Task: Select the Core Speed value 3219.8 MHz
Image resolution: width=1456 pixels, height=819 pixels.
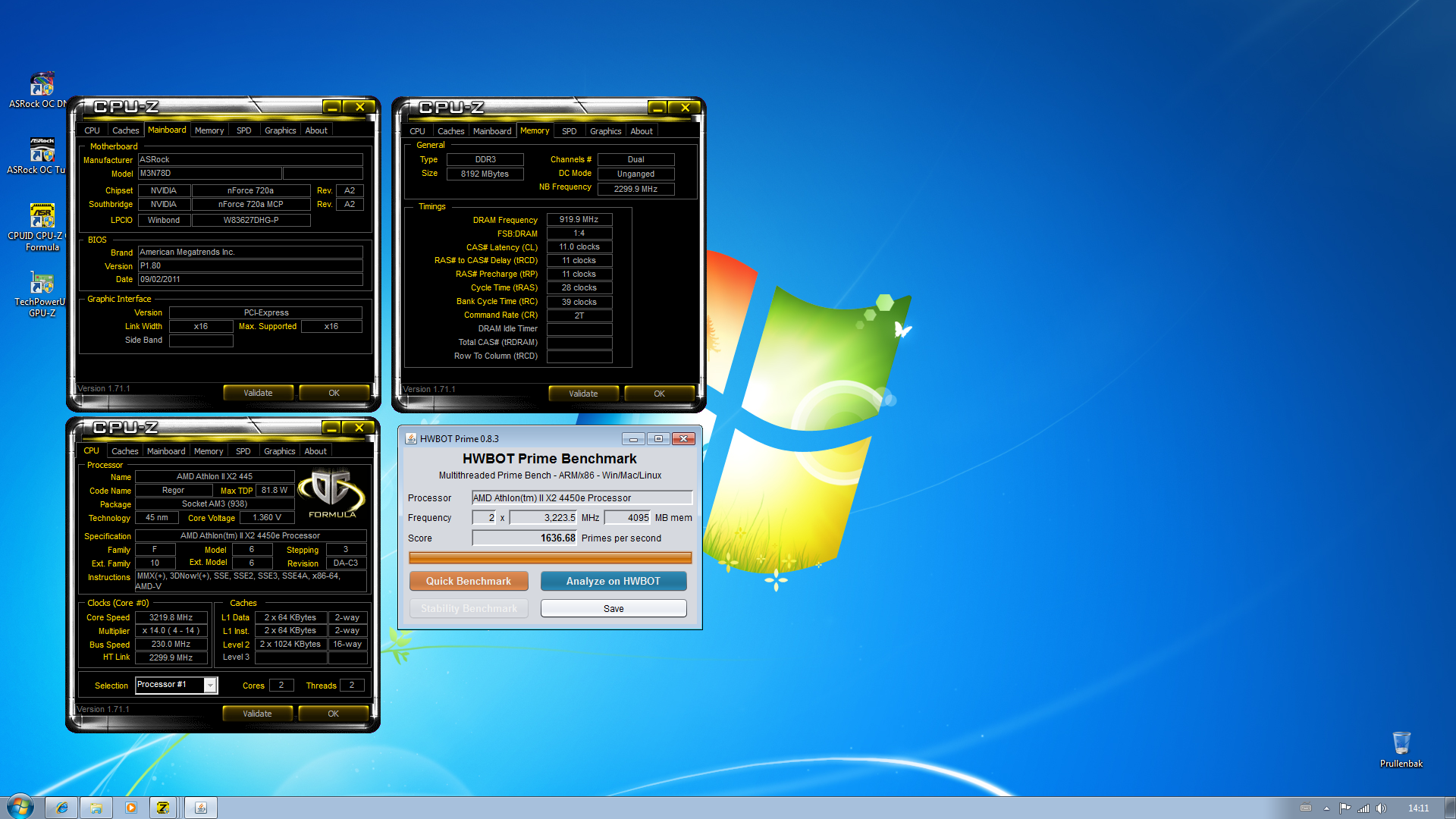Action: coord(171,617)
